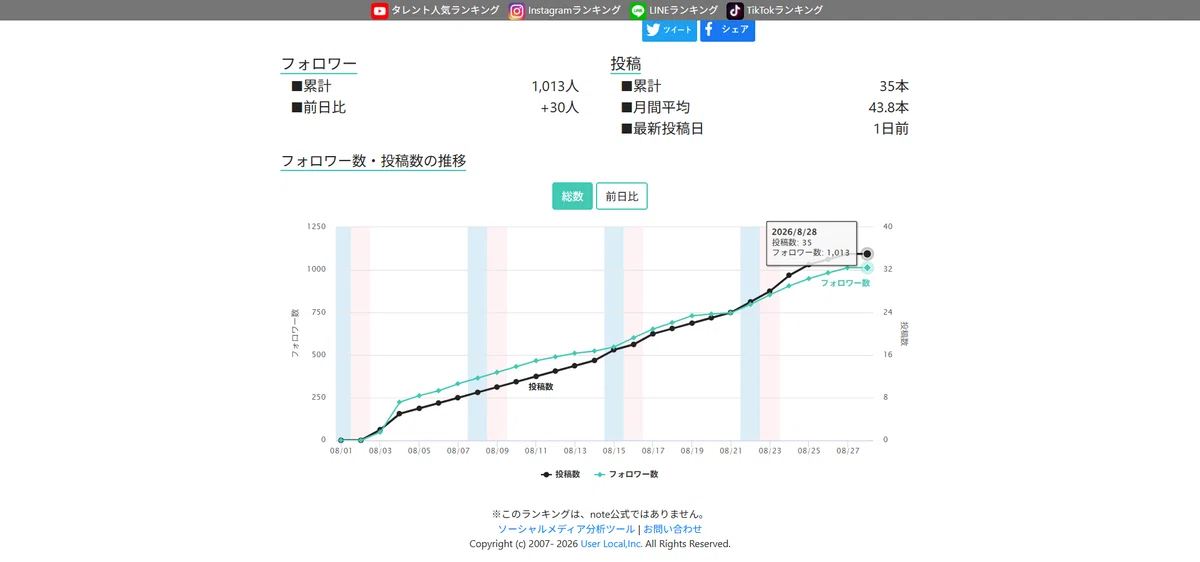The height and width of the screenshot is (562, 1200).
Task: Click the YouTube icon in top bar
Action: point(379,10)
